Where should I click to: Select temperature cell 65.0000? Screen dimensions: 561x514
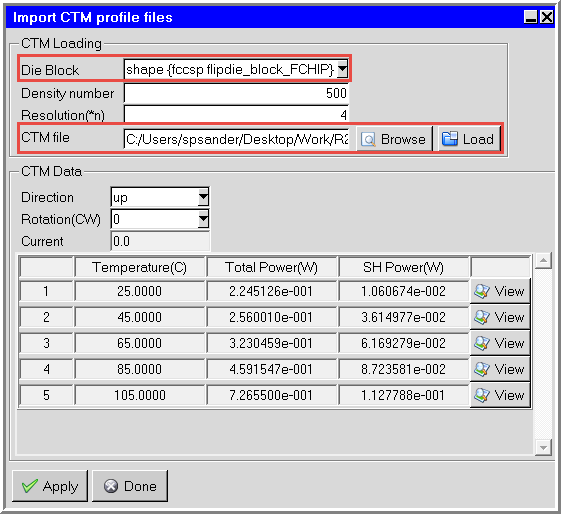(x=140, y=343)
